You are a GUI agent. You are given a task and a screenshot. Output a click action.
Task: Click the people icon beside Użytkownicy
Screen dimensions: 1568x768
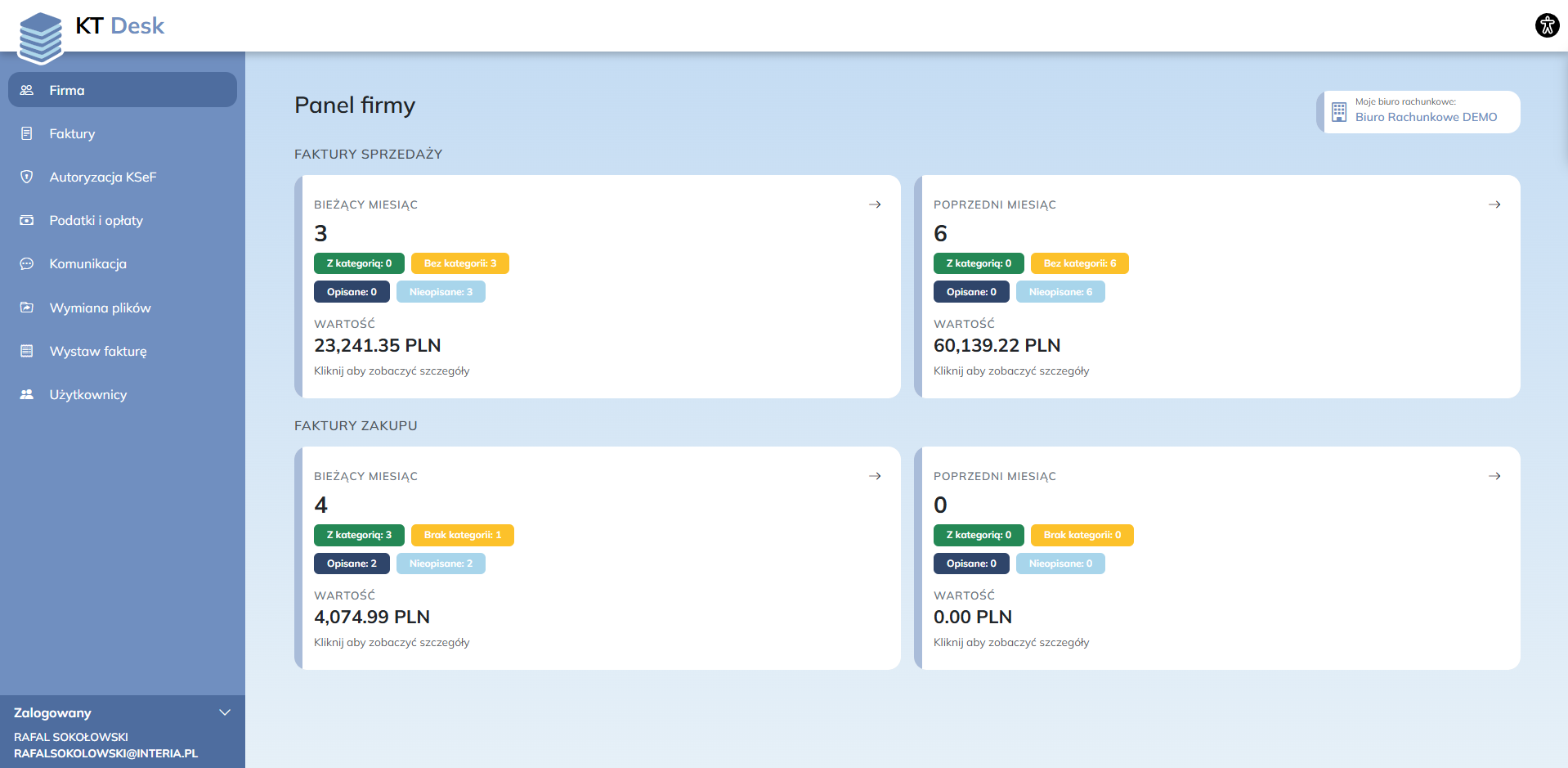pos(27,394)
